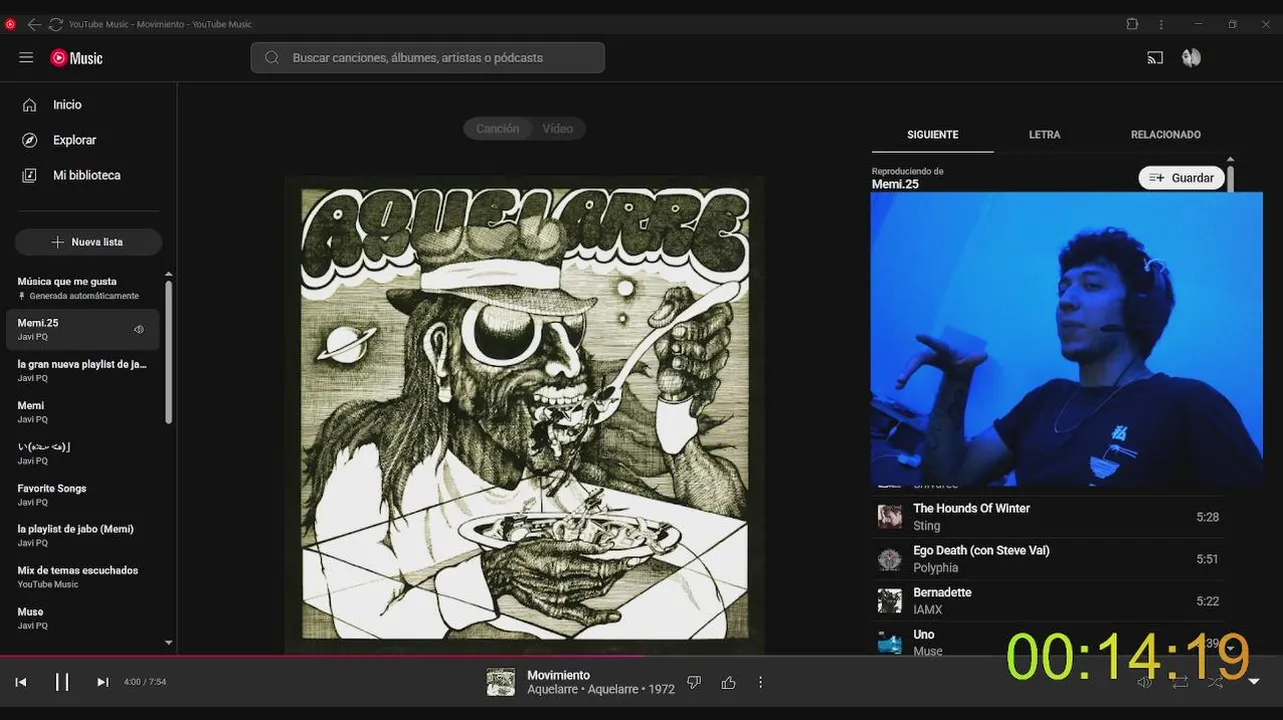This screenshot has width=1283, height=720.
Task: Click the sidebar playlist scrollbar
Action: [168, 352]
